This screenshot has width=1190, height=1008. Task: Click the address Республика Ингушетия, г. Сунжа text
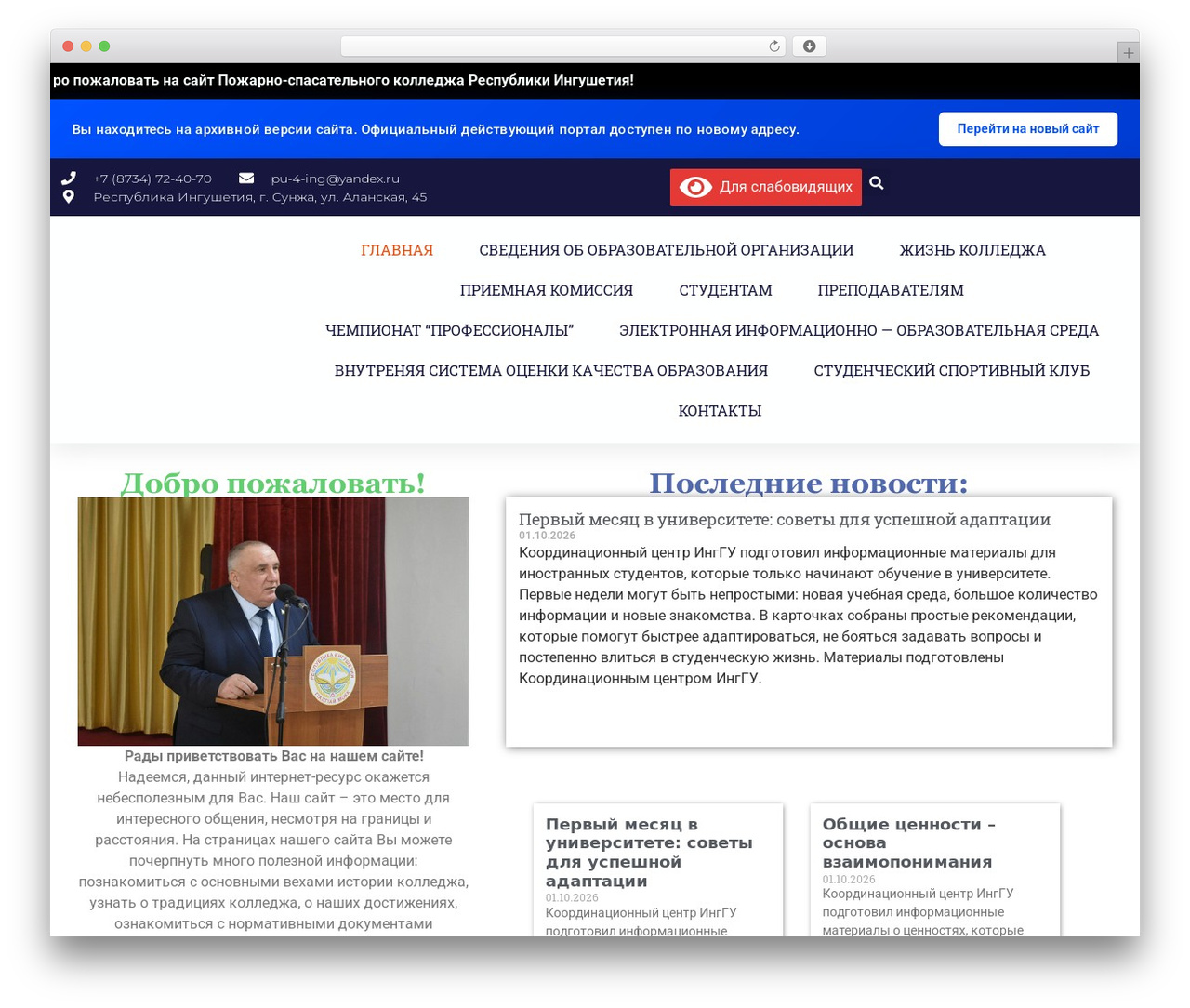pos(260,197)
